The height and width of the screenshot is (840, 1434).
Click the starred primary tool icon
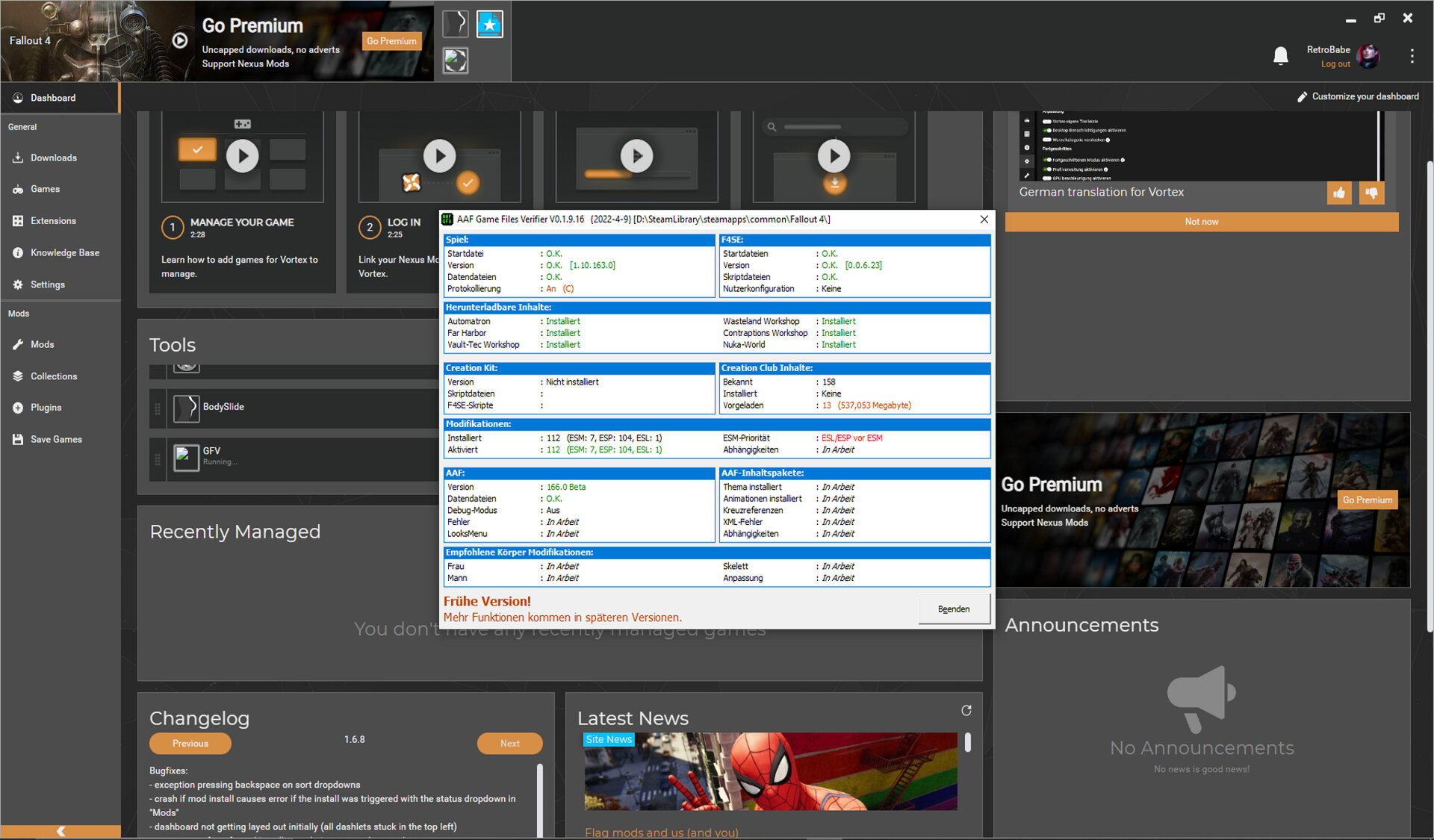tap(490, 24)
